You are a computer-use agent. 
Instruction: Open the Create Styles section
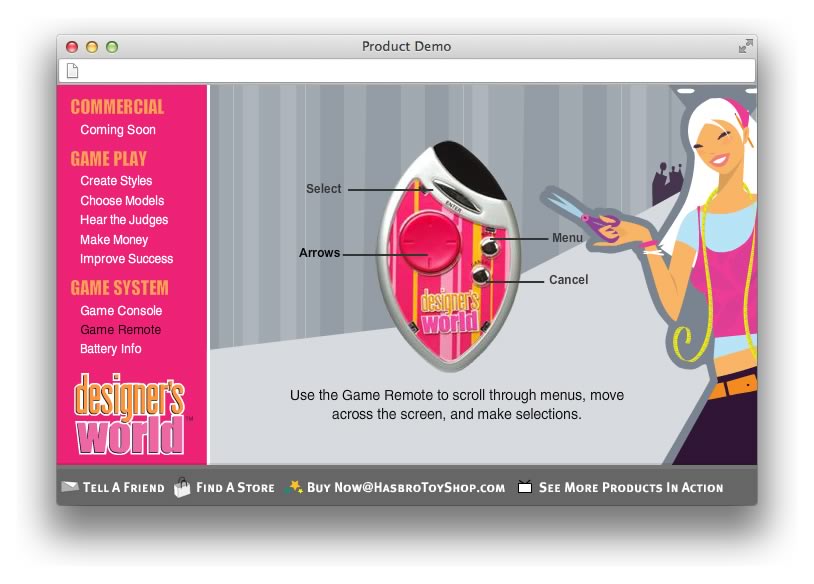(x=116, y=181)
